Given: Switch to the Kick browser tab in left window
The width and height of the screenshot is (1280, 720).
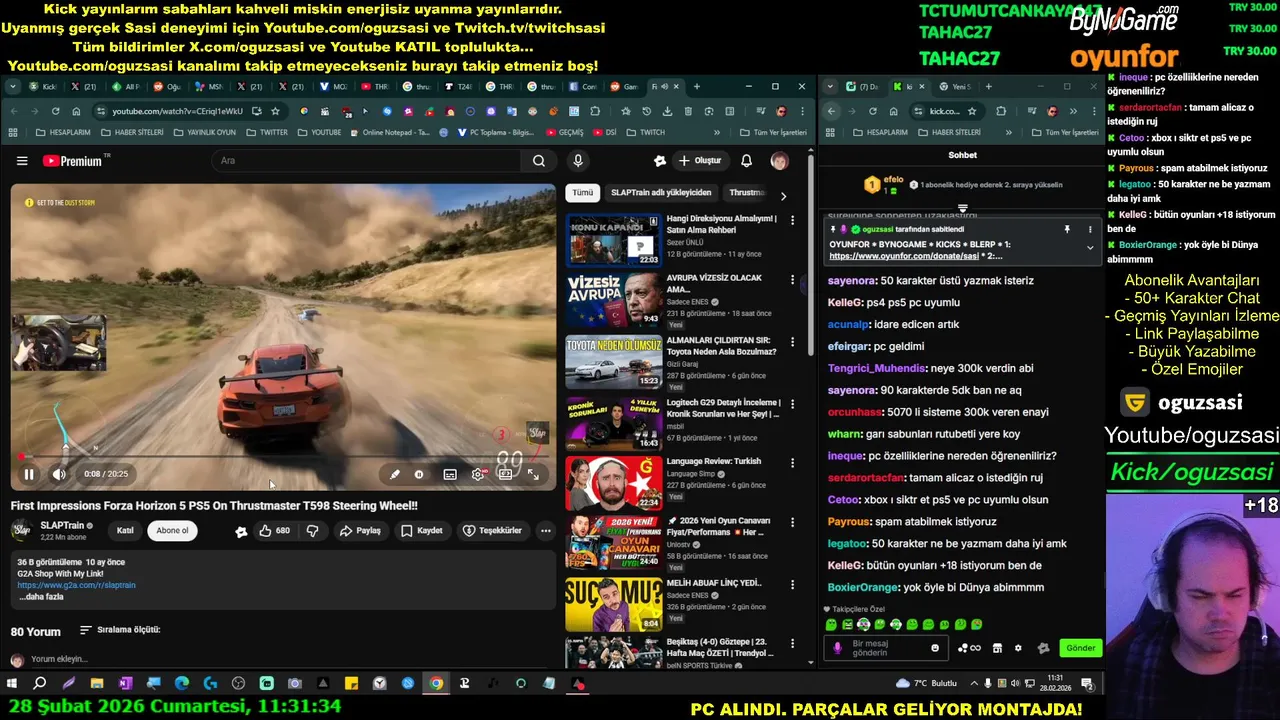Looking at the screenshot, I should tap(44, 87).
